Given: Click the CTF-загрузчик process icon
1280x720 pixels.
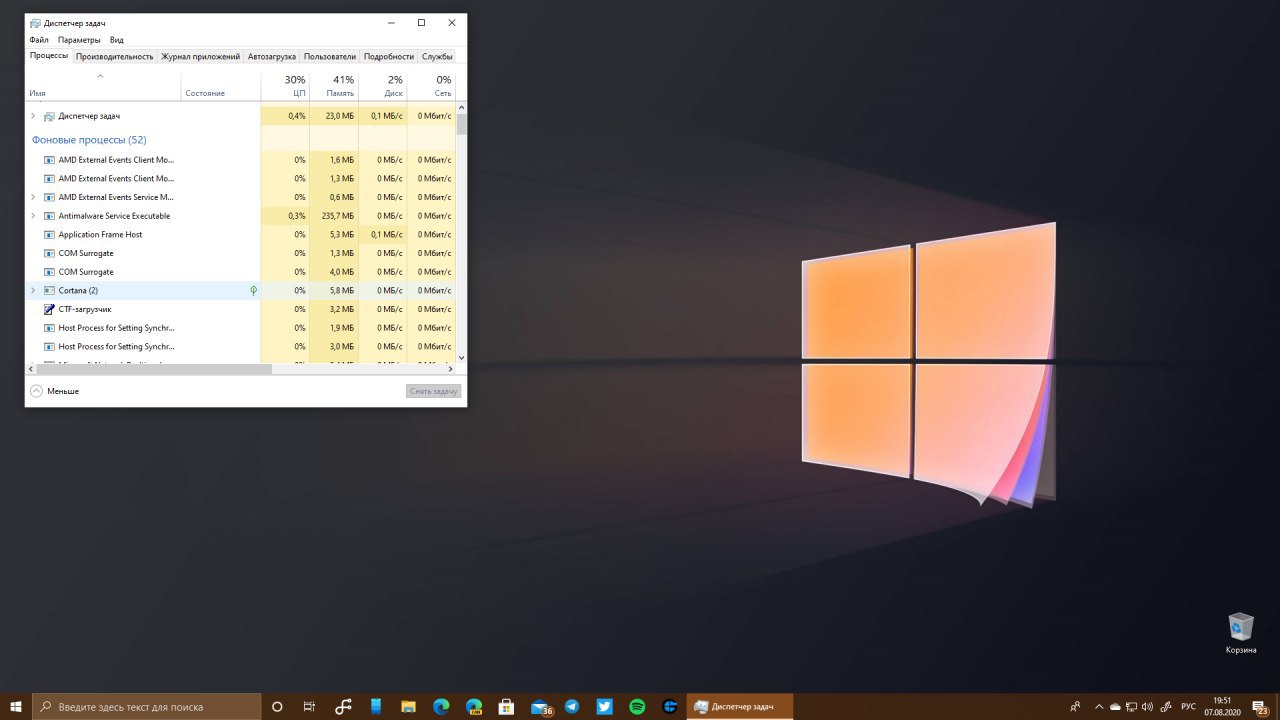Looking at the screenshot, I should point(49,309).
